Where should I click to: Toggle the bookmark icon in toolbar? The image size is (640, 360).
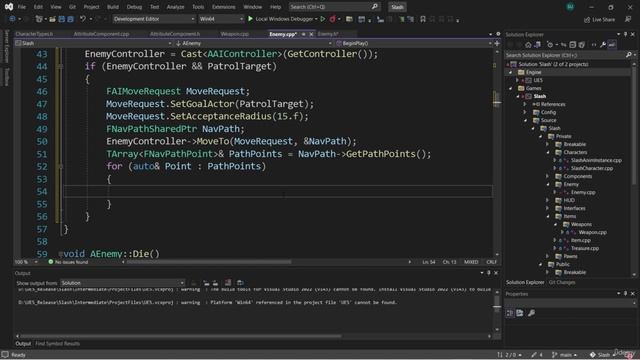(x=423, y=19)
